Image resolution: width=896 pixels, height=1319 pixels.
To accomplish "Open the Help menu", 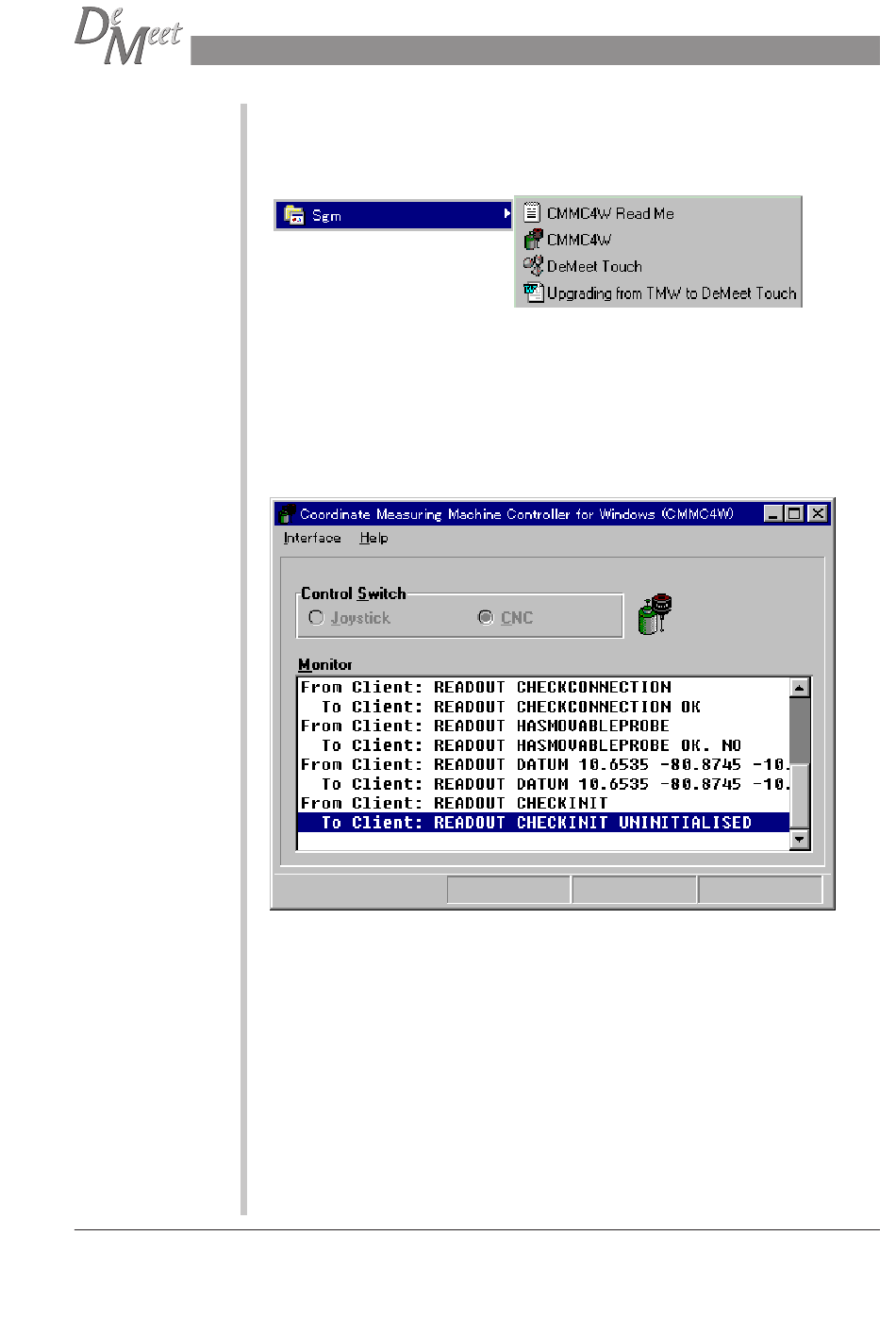I will click(x=373, y=538).
